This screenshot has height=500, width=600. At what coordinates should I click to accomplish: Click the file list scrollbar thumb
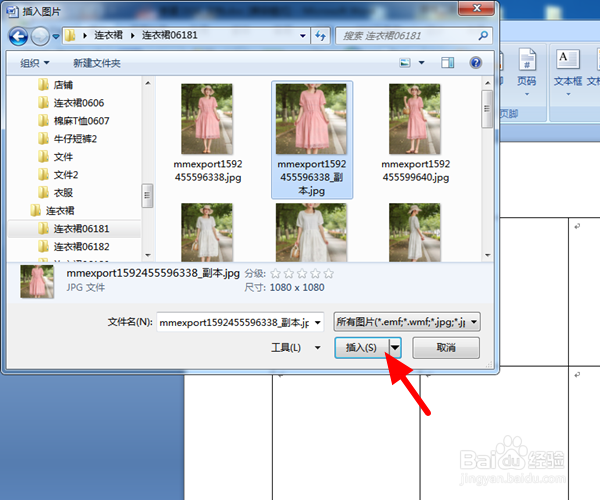pyautogui.click(x=487, y=109)
